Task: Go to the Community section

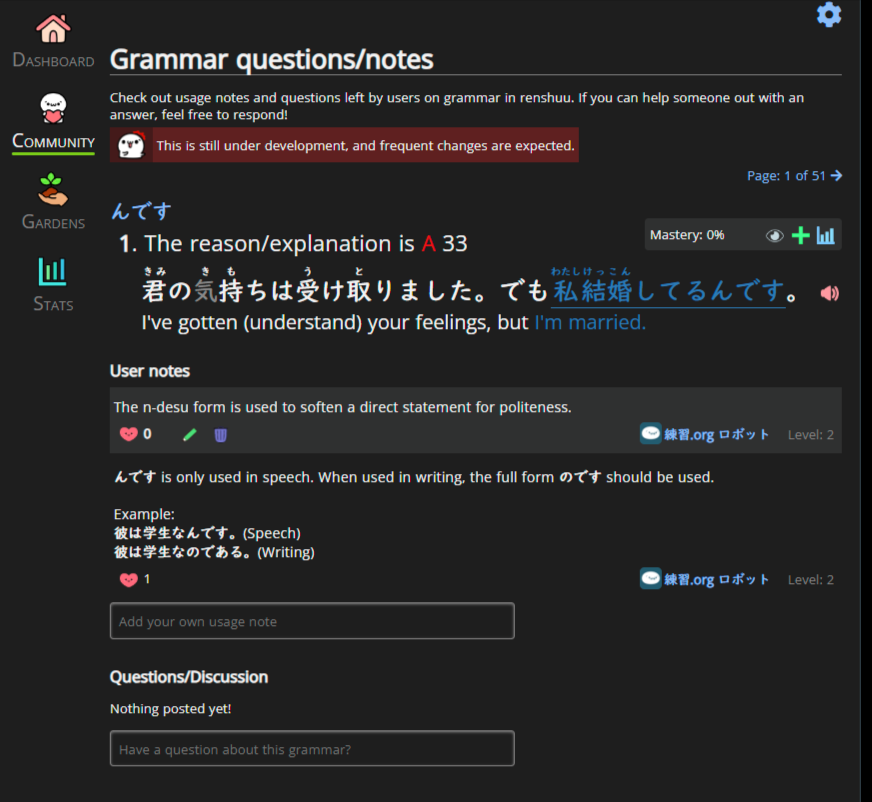Action: click(x=53, y=122)
